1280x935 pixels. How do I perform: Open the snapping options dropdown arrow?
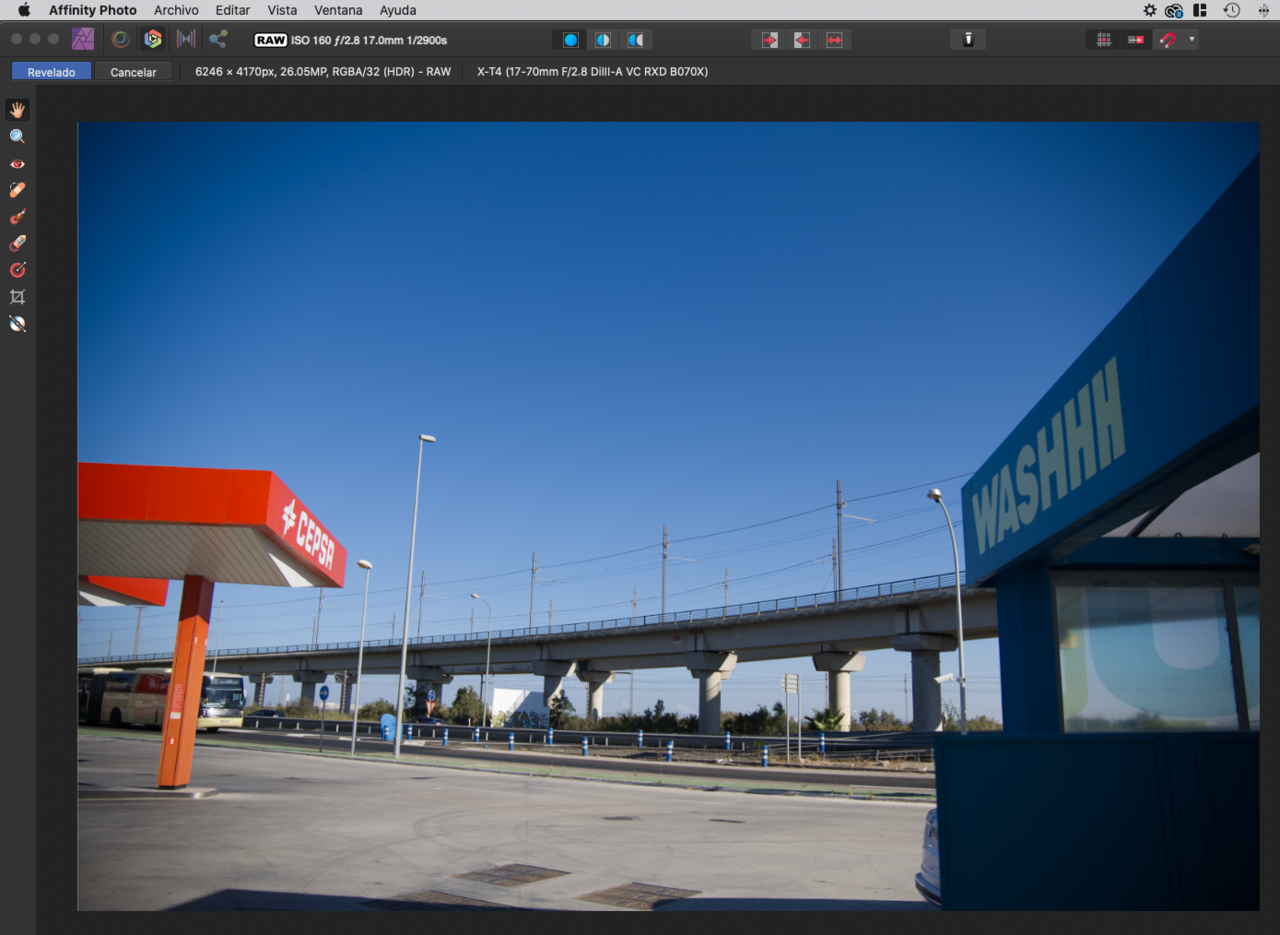click(1191, 40)
